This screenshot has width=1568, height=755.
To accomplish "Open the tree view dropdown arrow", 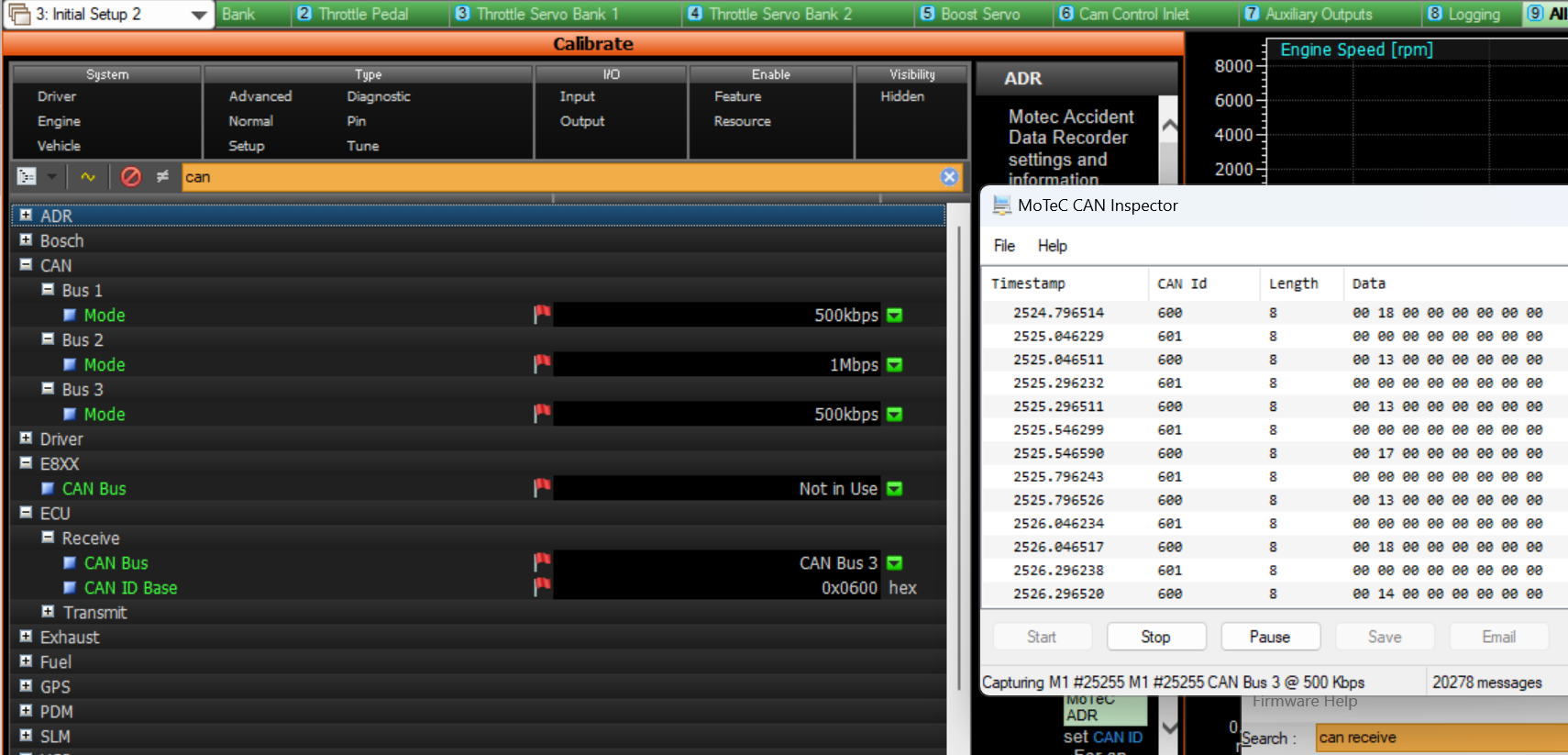I will tap(52, 177).
